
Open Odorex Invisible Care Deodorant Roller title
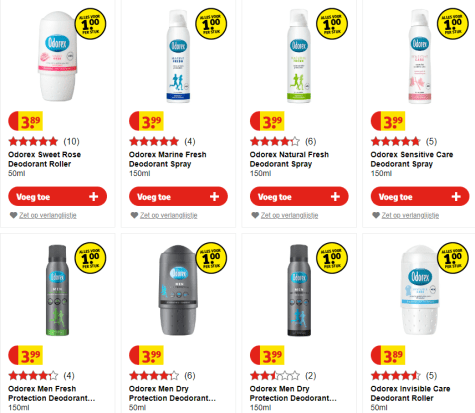[410, 393]
